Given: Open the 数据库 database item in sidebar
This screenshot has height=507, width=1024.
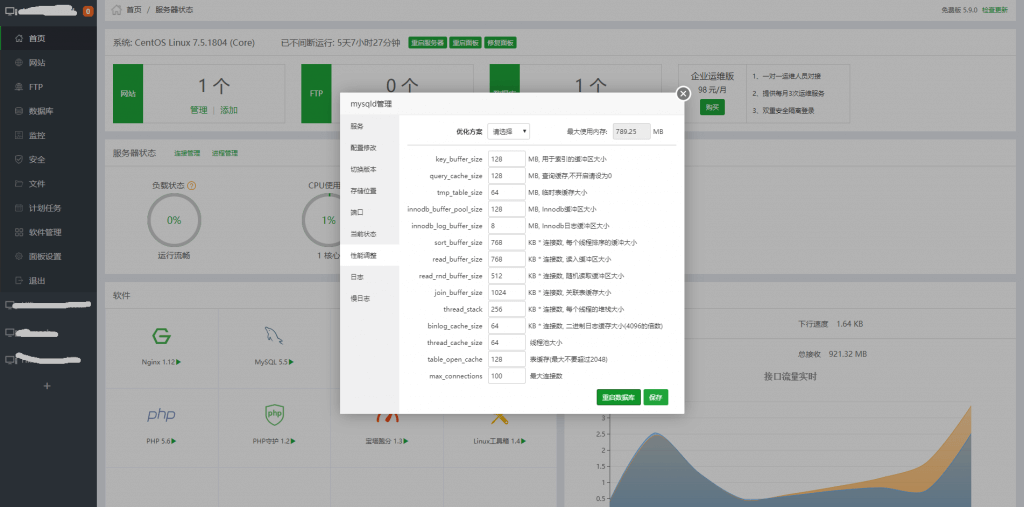Looking at the screenshot, I should 48,111.
